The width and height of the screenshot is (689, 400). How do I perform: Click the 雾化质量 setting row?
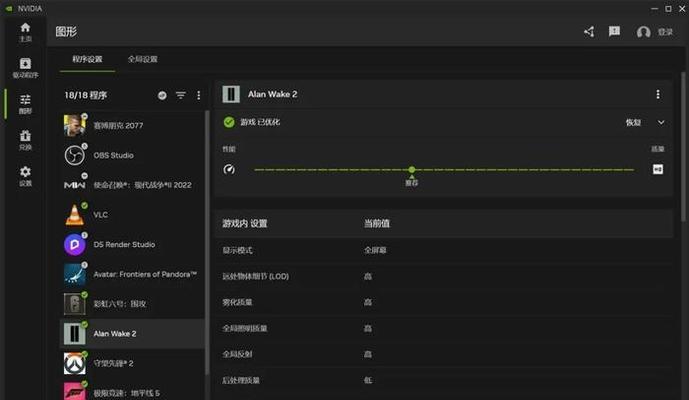point(444,302)
